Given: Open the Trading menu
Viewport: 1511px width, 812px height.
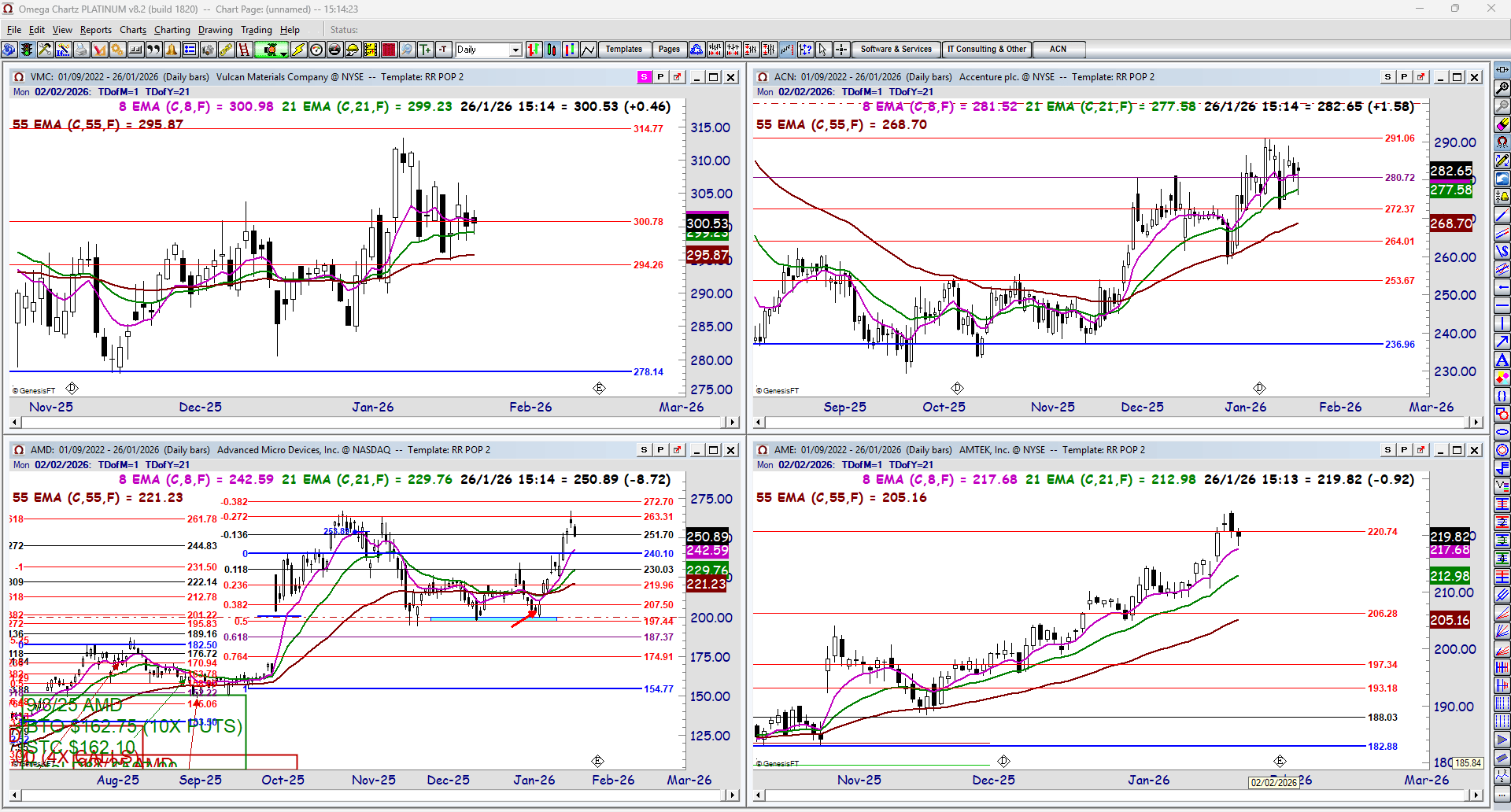Looking at the screenshot, I should (257, 30).
